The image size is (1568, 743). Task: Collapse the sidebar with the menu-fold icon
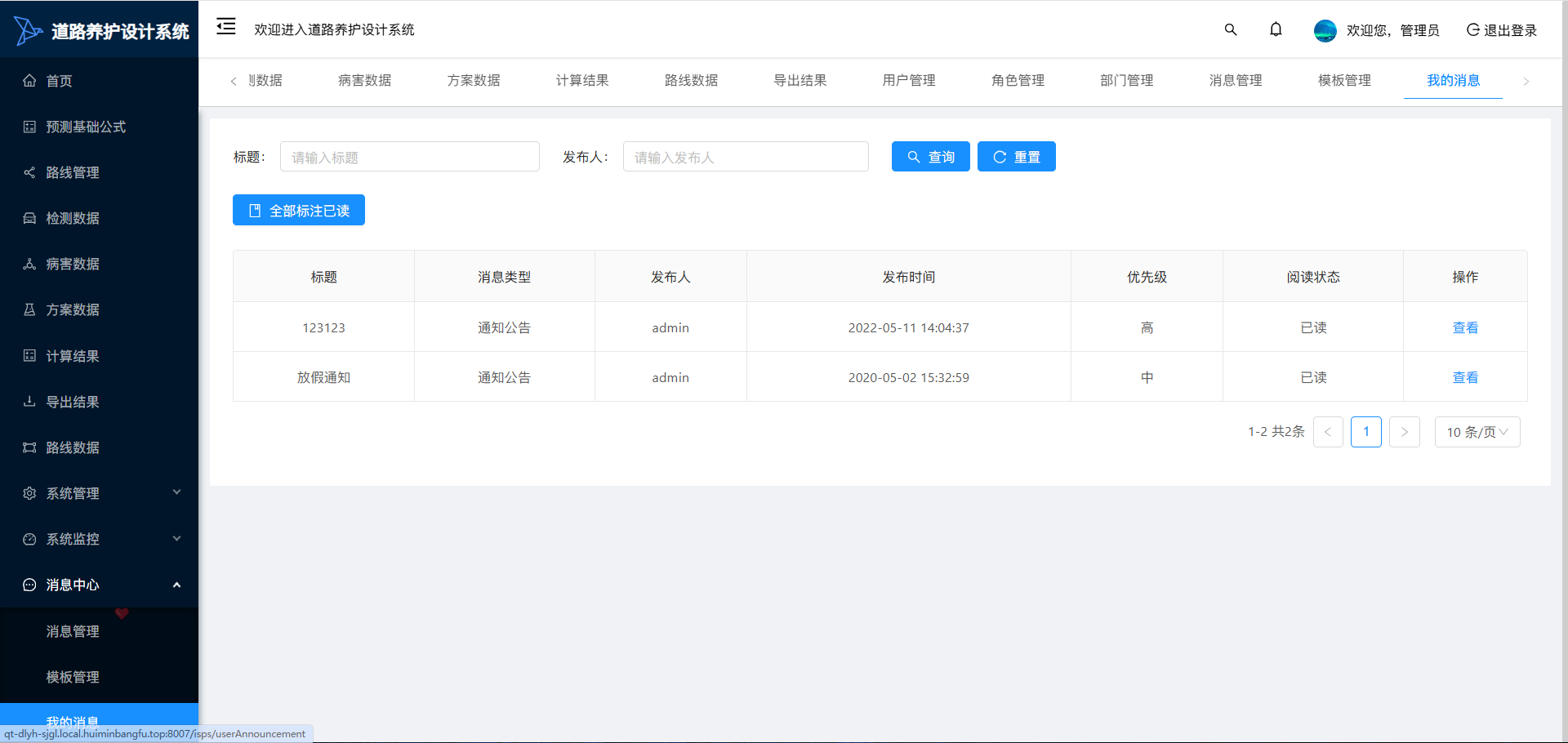pos(226,27)
